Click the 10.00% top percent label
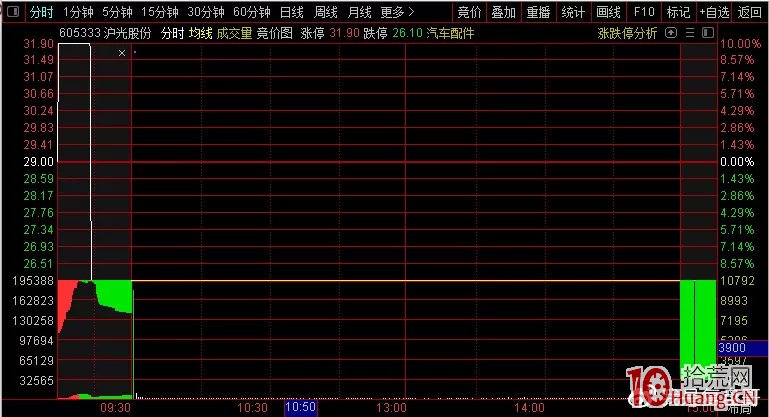 coord(740,44)
